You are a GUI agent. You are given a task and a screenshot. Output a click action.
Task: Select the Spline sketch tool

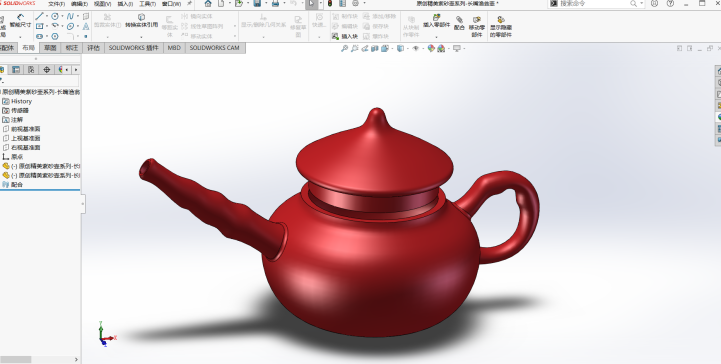point(70,17)
